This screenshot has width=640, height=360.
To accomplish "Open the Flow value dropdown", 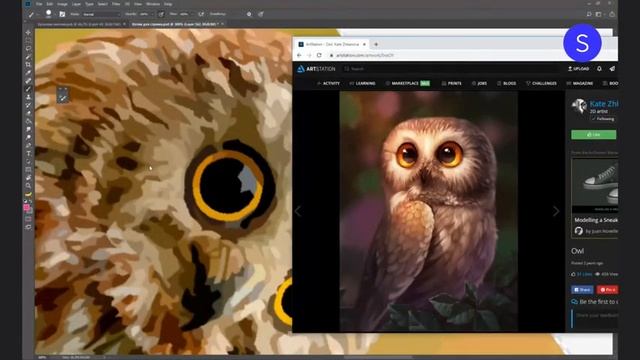I will point(193,14).
